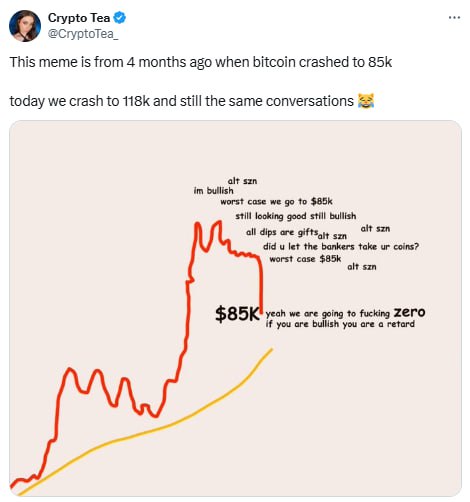Click the topmost 'alt szn' label

[x=242, y=181]
